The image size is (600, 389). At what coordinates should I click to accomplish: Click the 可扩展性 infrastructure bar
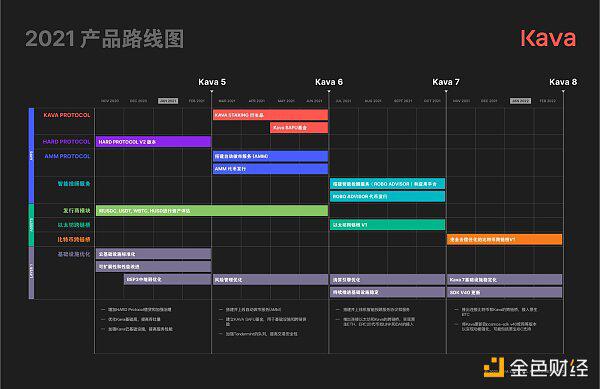(x=153, y=267)
